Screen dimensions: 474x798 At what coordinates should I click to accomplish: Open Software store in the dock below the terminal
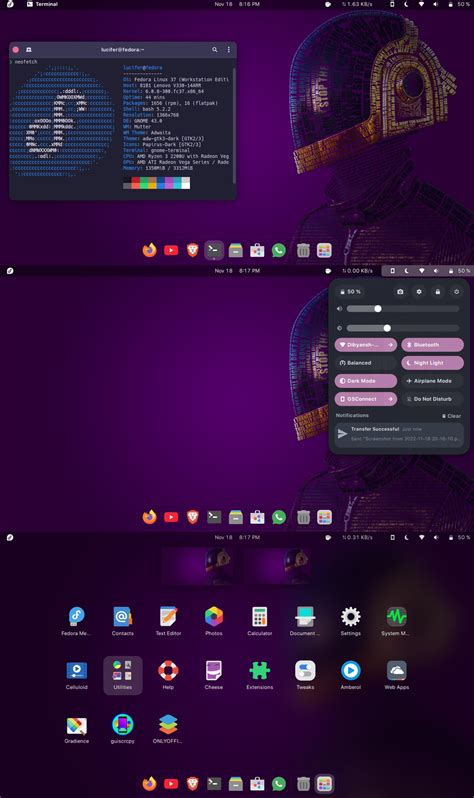tap(257, 250)
